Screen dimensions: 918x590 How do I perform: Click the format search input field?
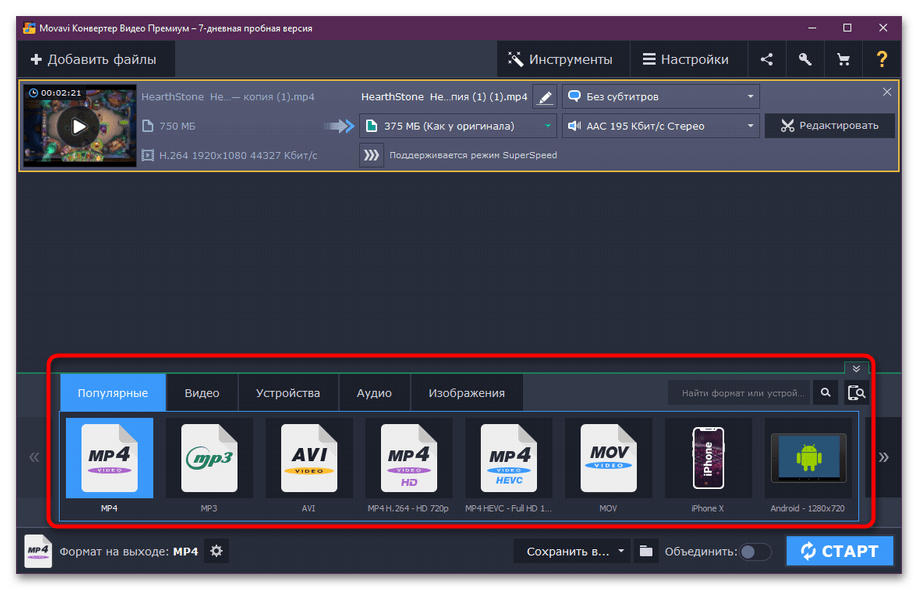[741, 393]
